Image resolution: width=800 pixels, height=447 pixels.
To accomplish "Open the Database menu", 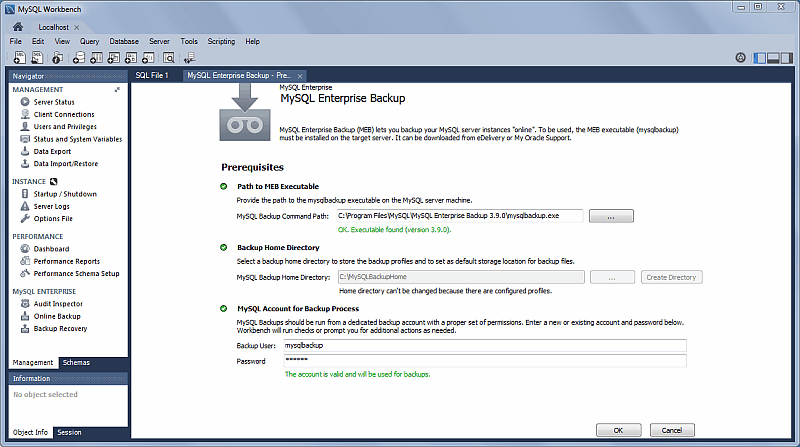I will point(124,41).
